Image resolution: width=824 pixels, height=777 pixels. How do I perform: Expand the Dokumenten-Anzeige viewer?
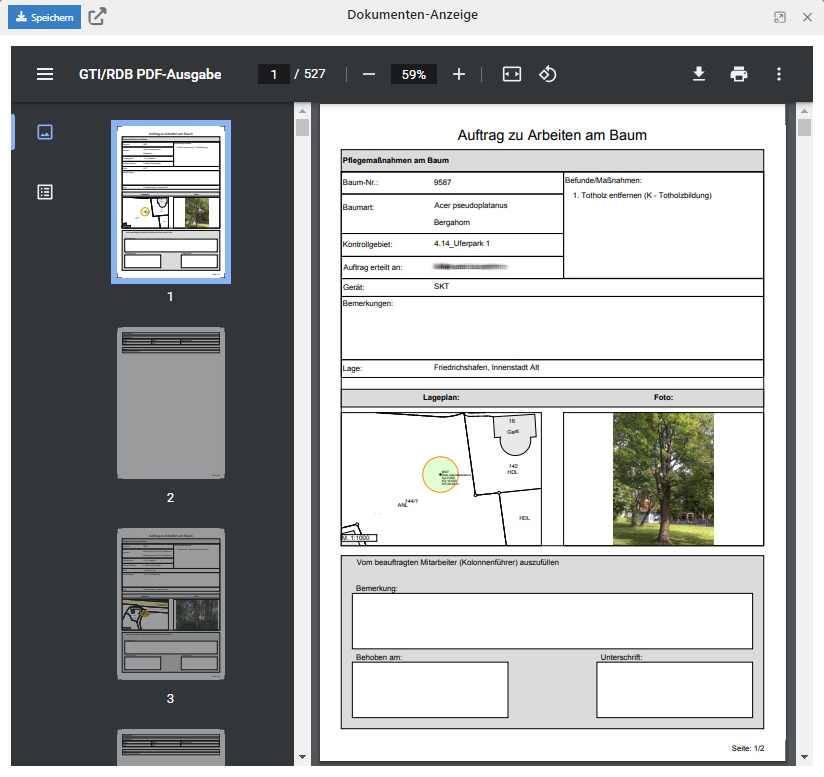[778, 16]
